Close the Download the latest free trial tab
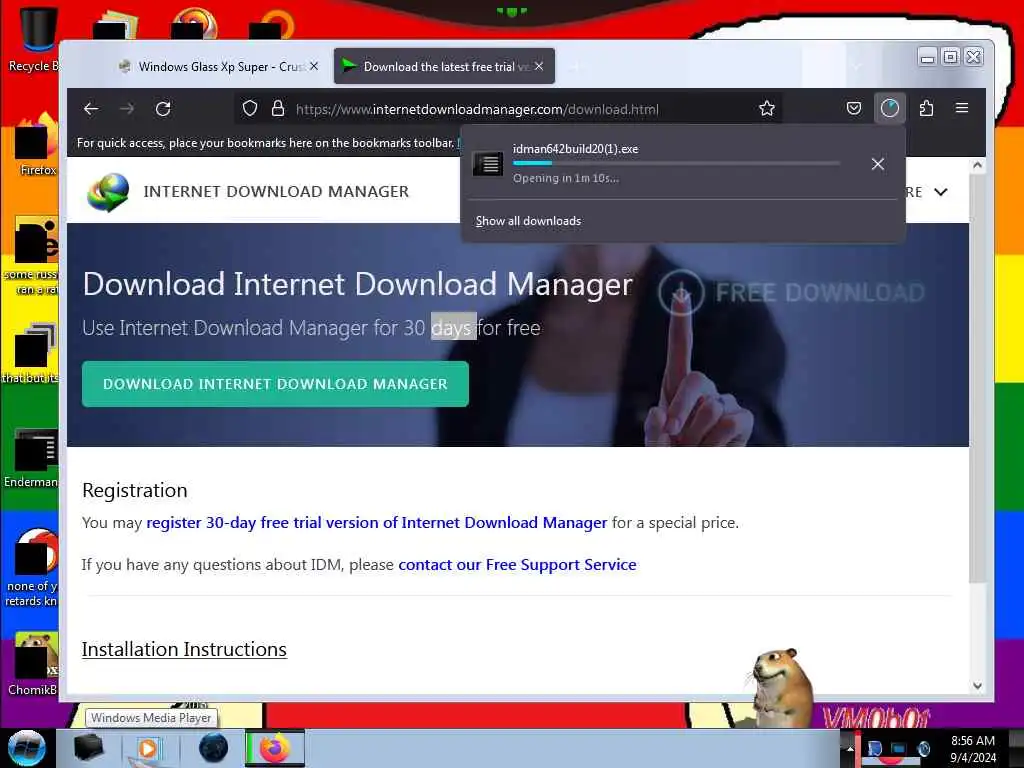Image resolution: width=1024 pixels, height=768 pixels. coord(539,67)
